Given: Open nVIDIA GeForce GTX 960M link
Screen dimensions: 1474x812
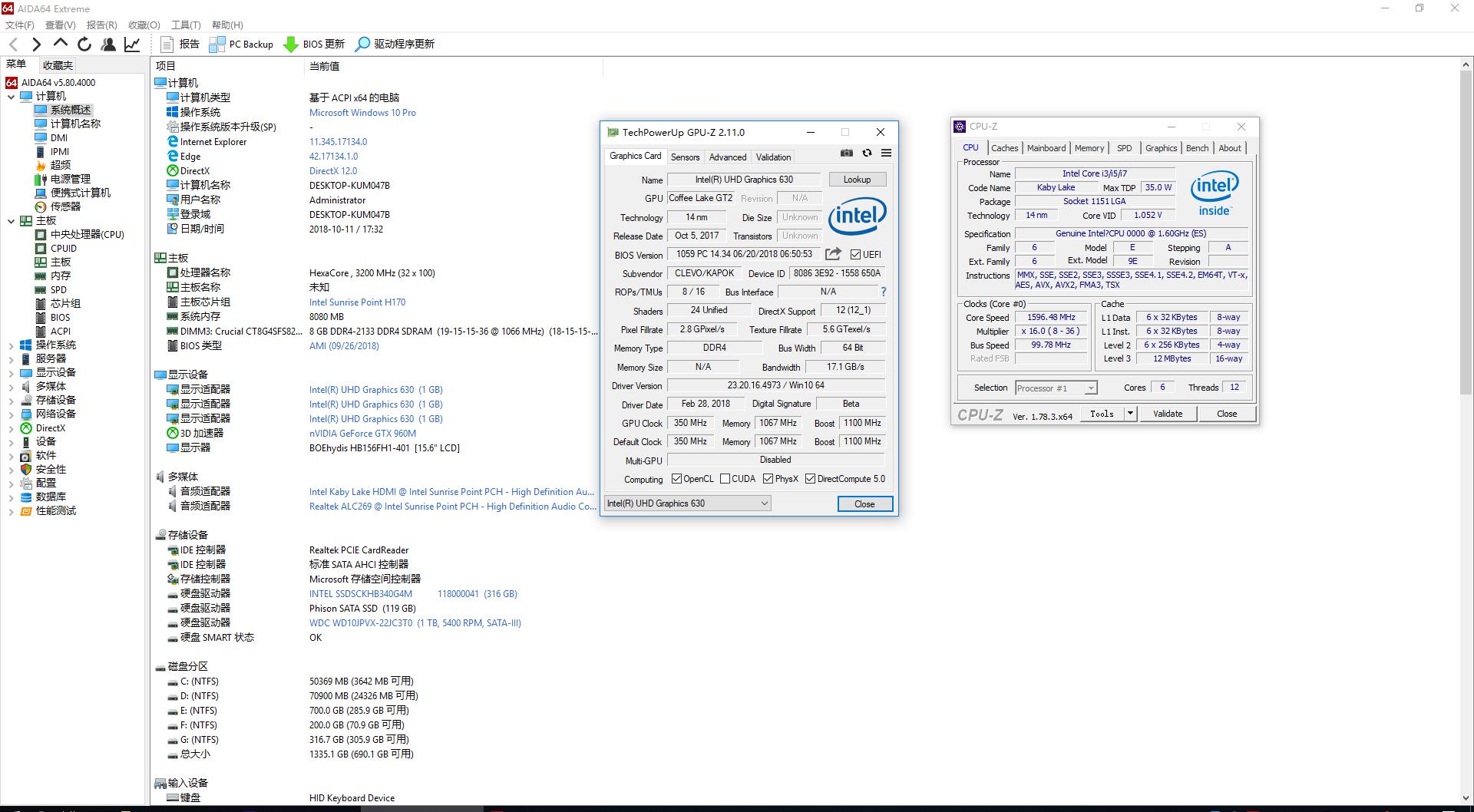Looking at the screenshot, I should (x=362, y=434).
